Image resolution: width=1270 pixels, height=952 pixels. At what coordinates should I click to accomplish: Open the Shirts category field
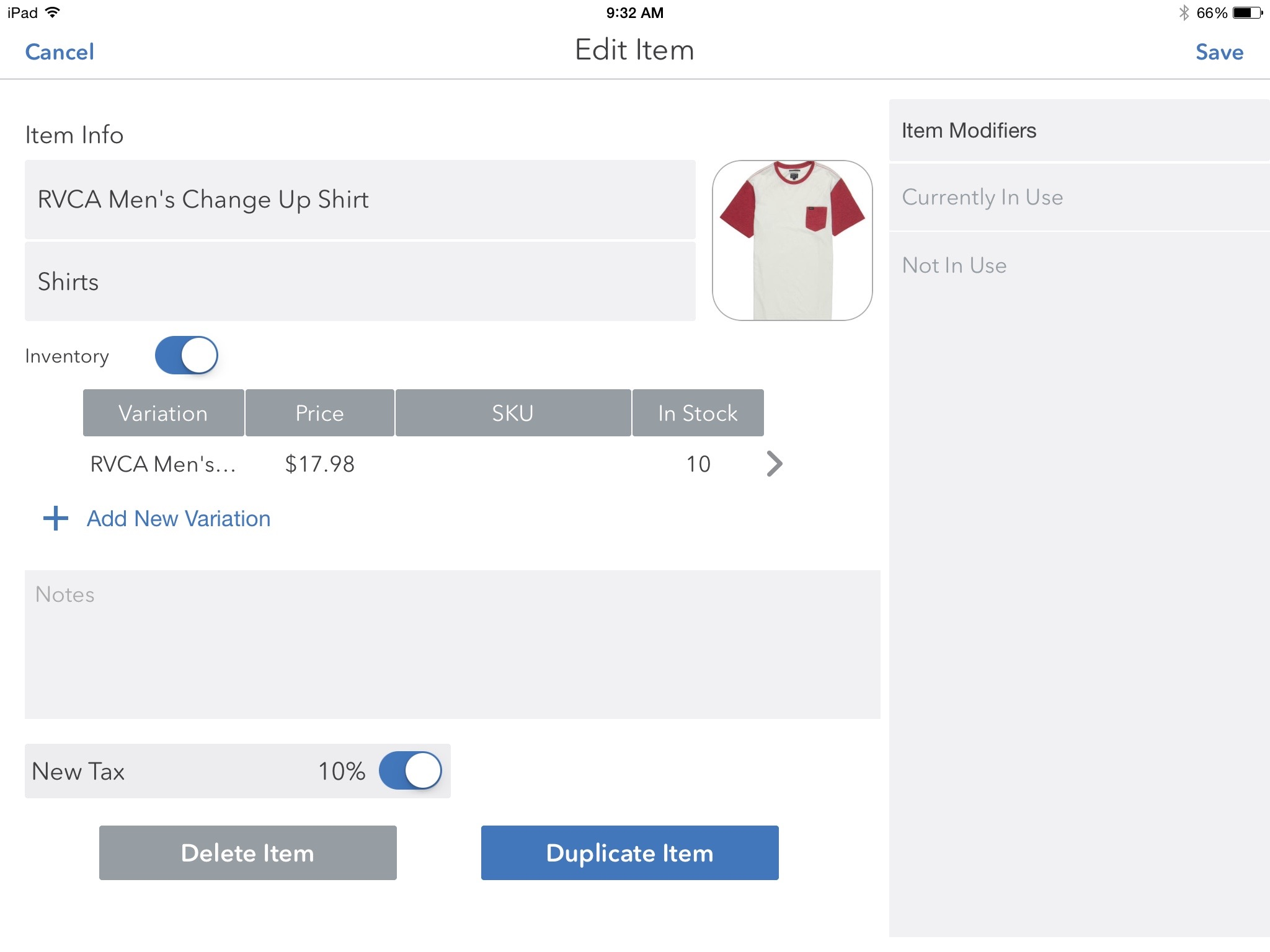pos(360,281)
